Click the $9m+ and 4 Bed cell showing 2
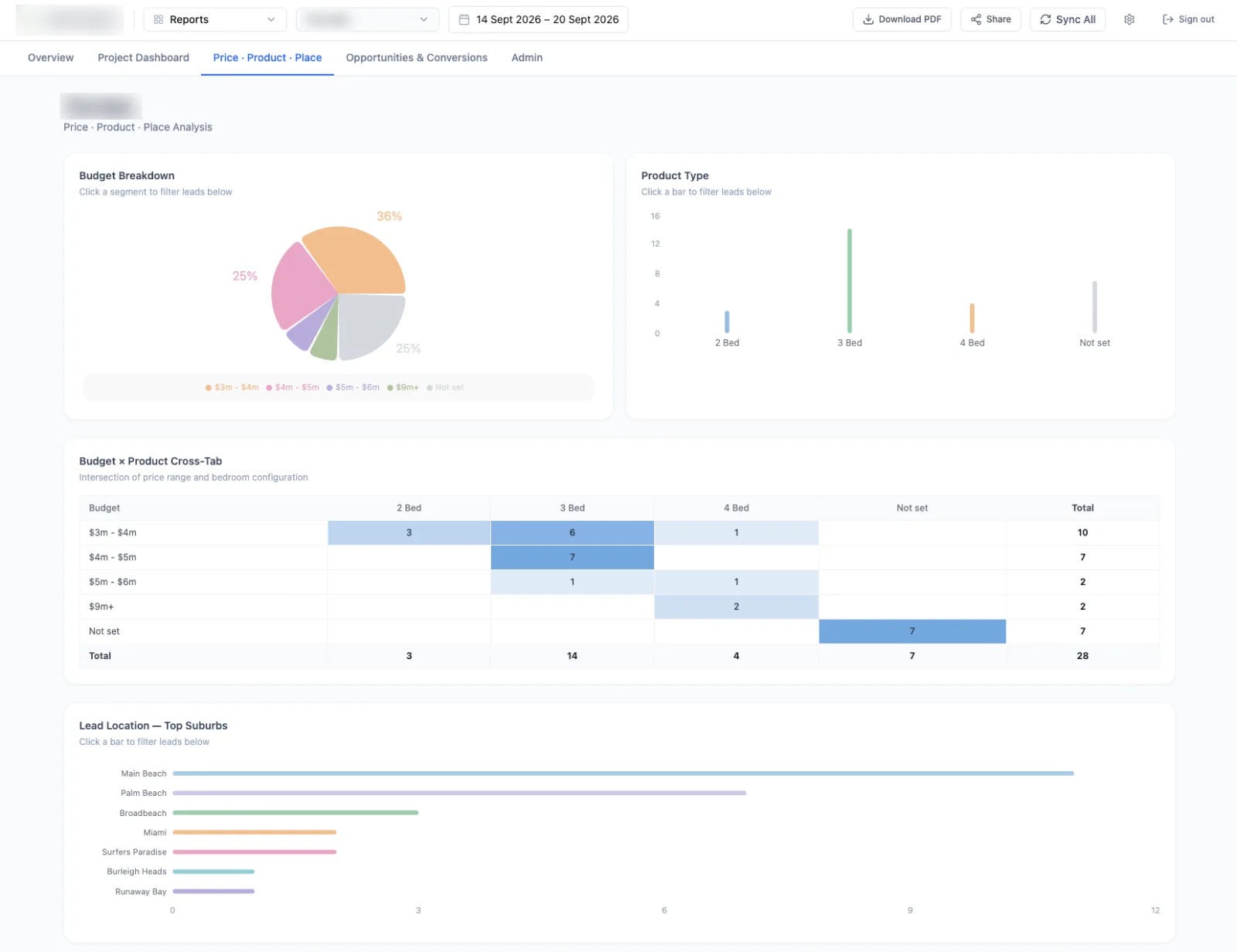The height and width of the screenshot is (952, 1237). pyautogui.click(x=736, y=607)
